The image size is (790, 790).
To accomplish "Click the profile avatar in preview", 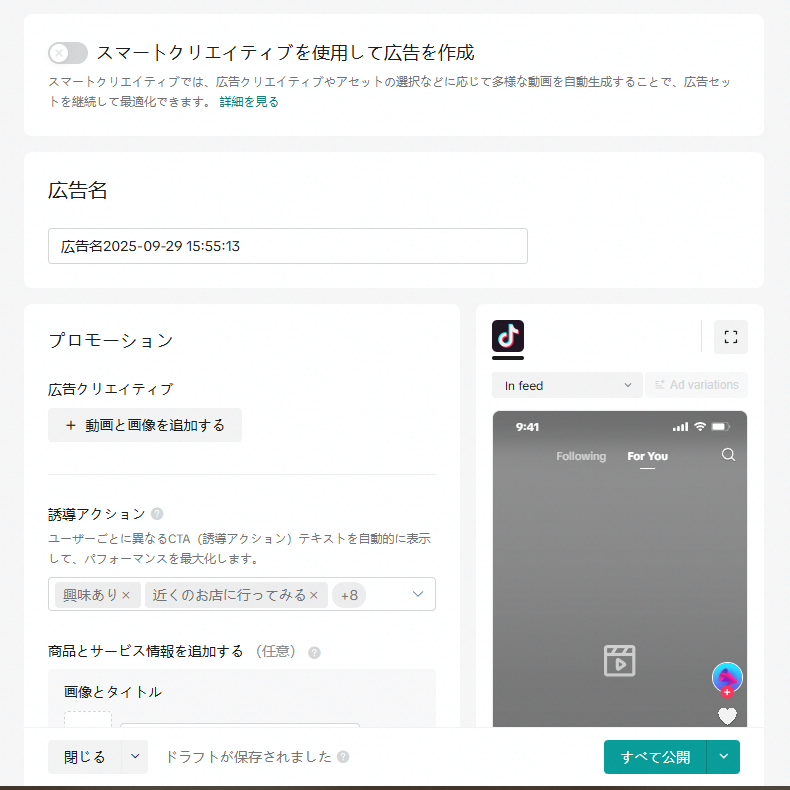I will [x=727, y=677].
